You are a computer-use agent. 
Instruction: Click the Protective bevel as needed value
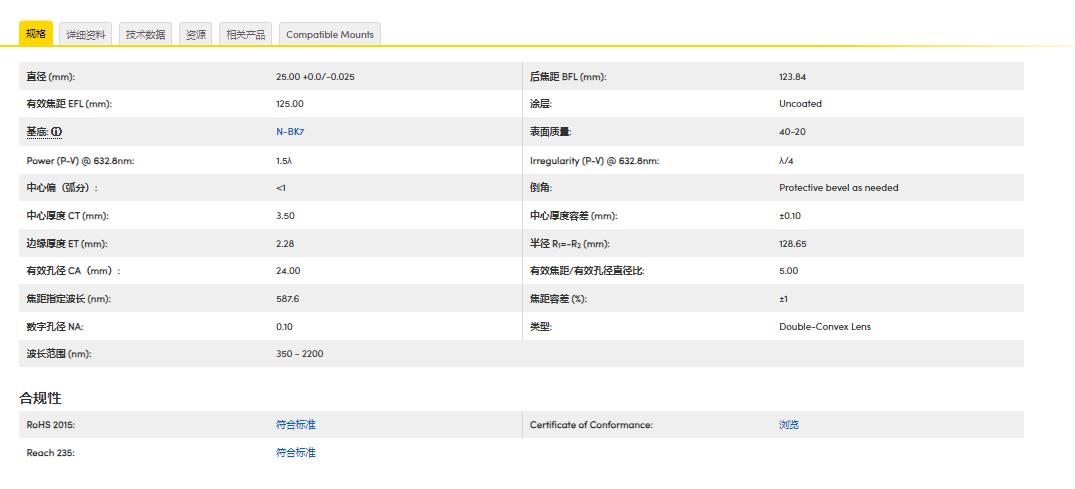tap(838, 188)
